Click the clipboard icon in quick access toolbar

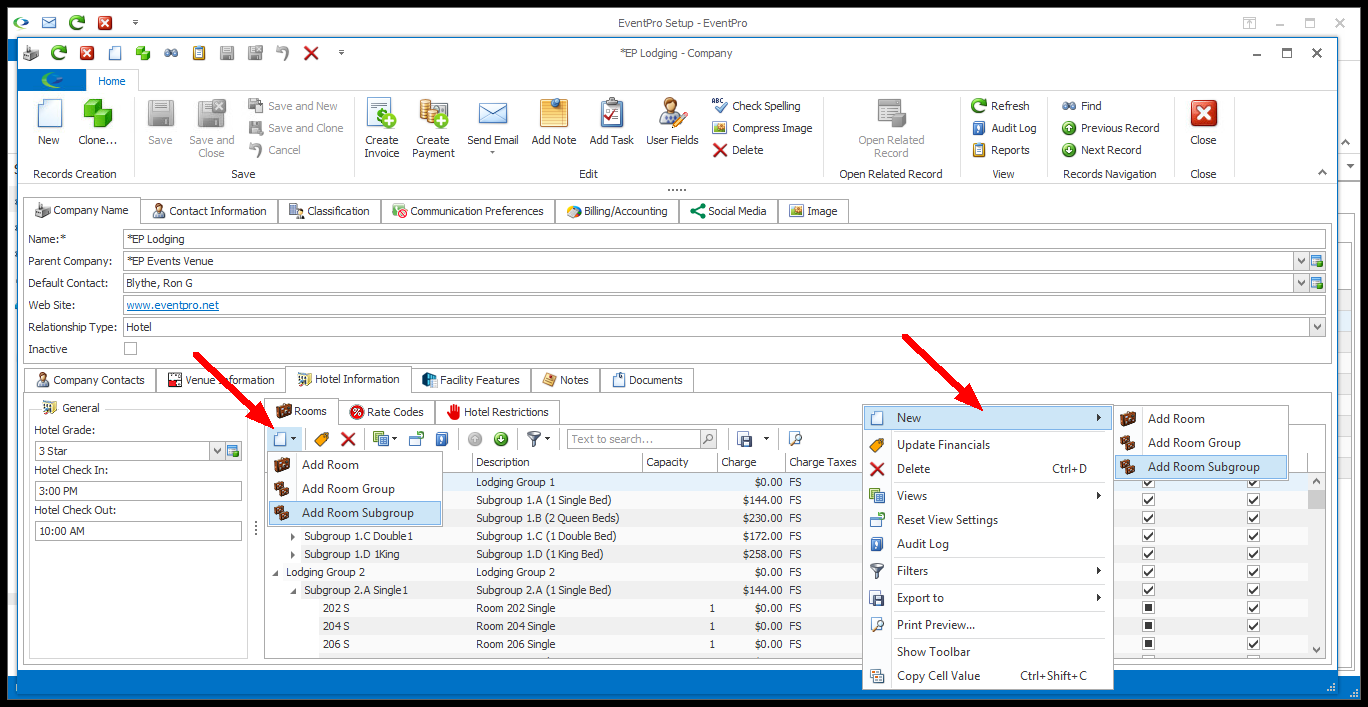199,53
